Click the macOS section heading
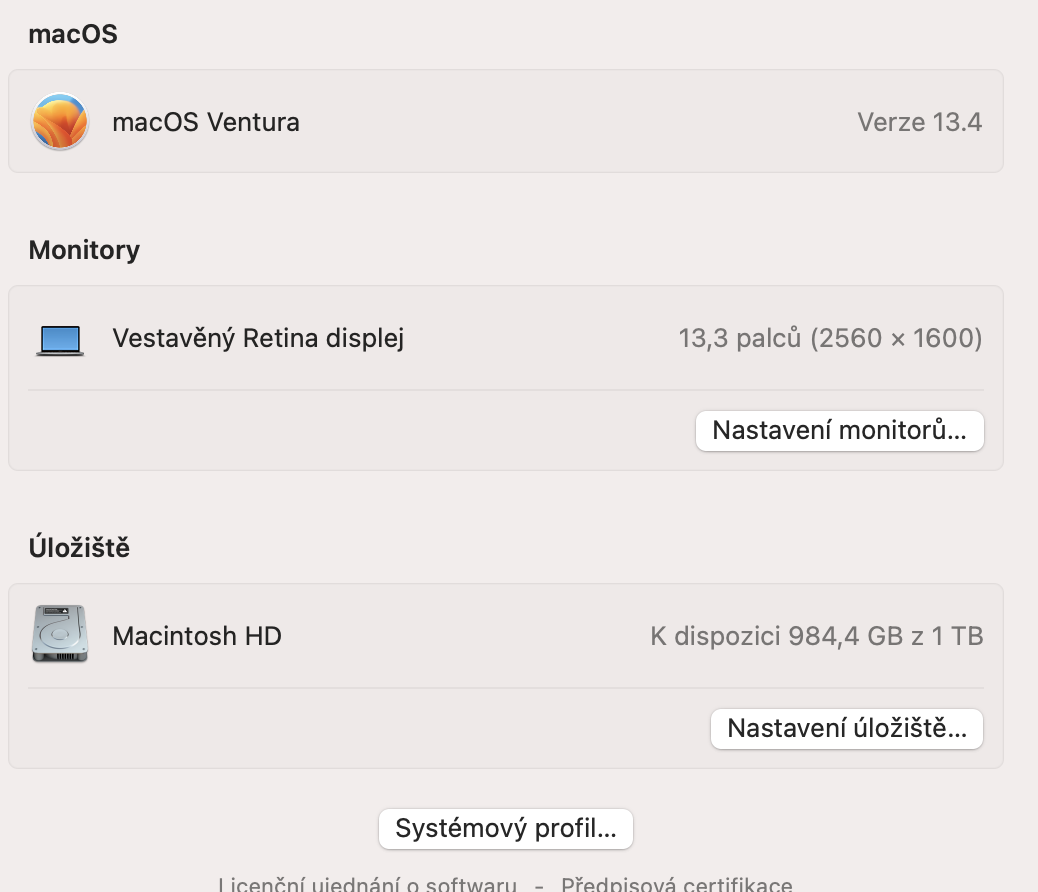1038x892 pixels. (73, 34)
